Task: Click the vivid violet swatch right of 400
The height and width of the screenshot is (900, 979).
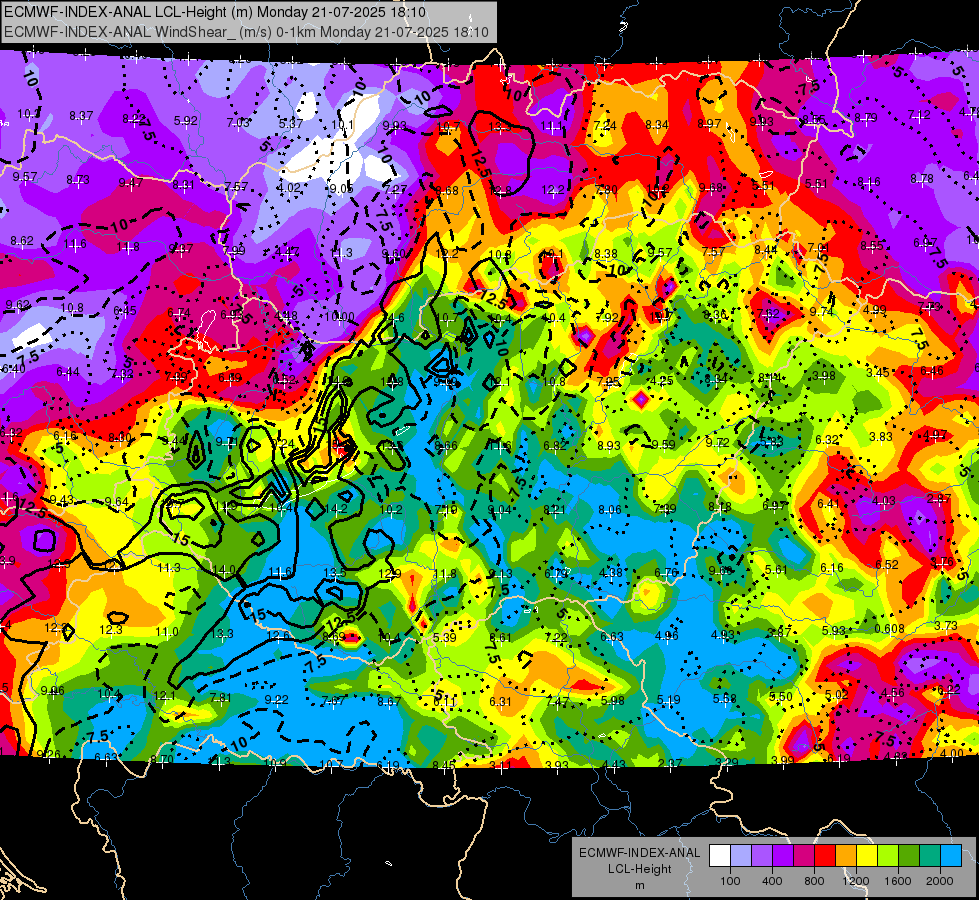Action: (x=783, y=856)
